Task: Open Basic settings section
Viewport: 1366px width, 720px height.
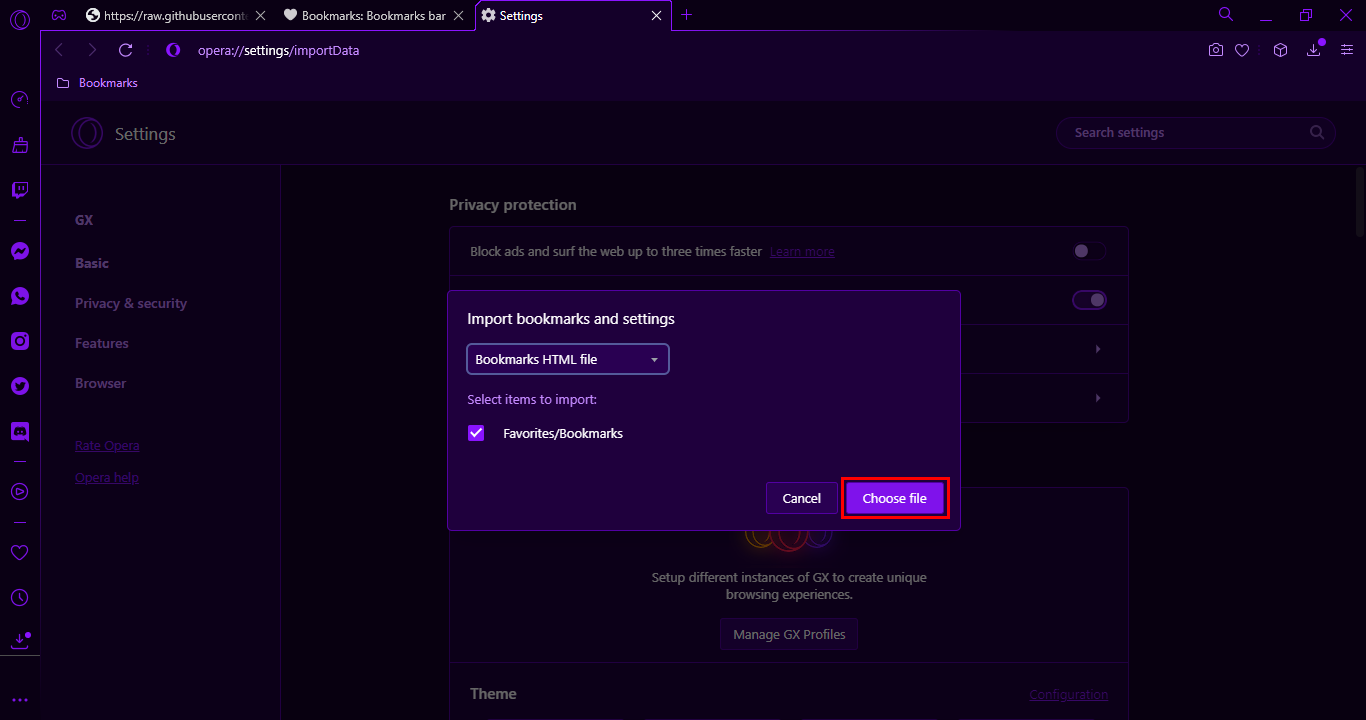Action: point(92,263)
